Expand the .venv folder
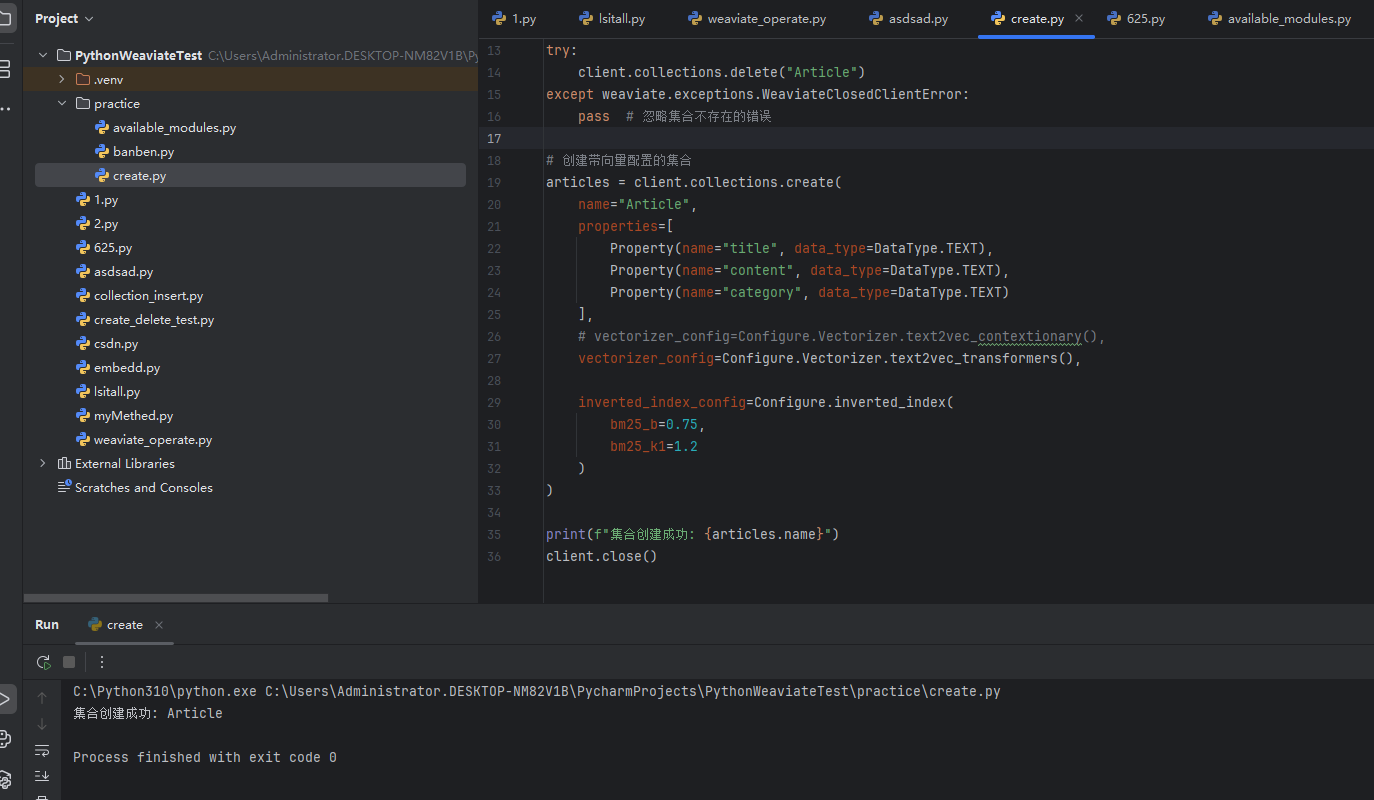The height and width of the screenshot is (800, 1374). (61, 80)
